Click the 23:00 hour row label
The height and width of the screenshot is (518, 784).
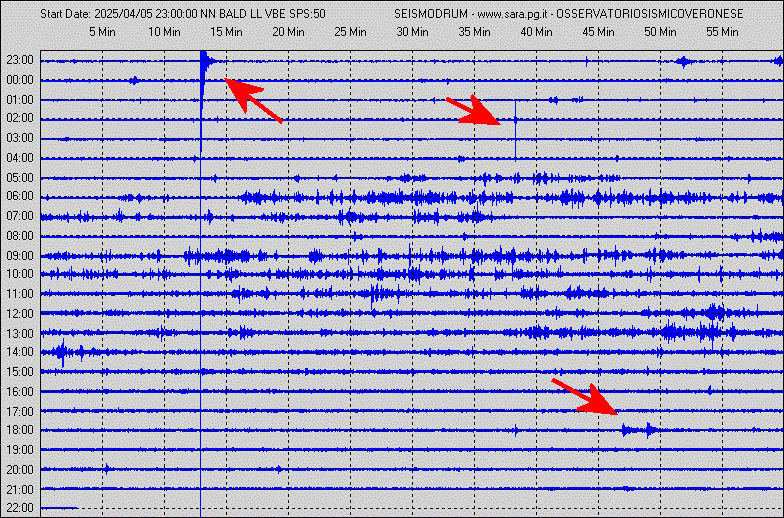[x=20, y=60]
